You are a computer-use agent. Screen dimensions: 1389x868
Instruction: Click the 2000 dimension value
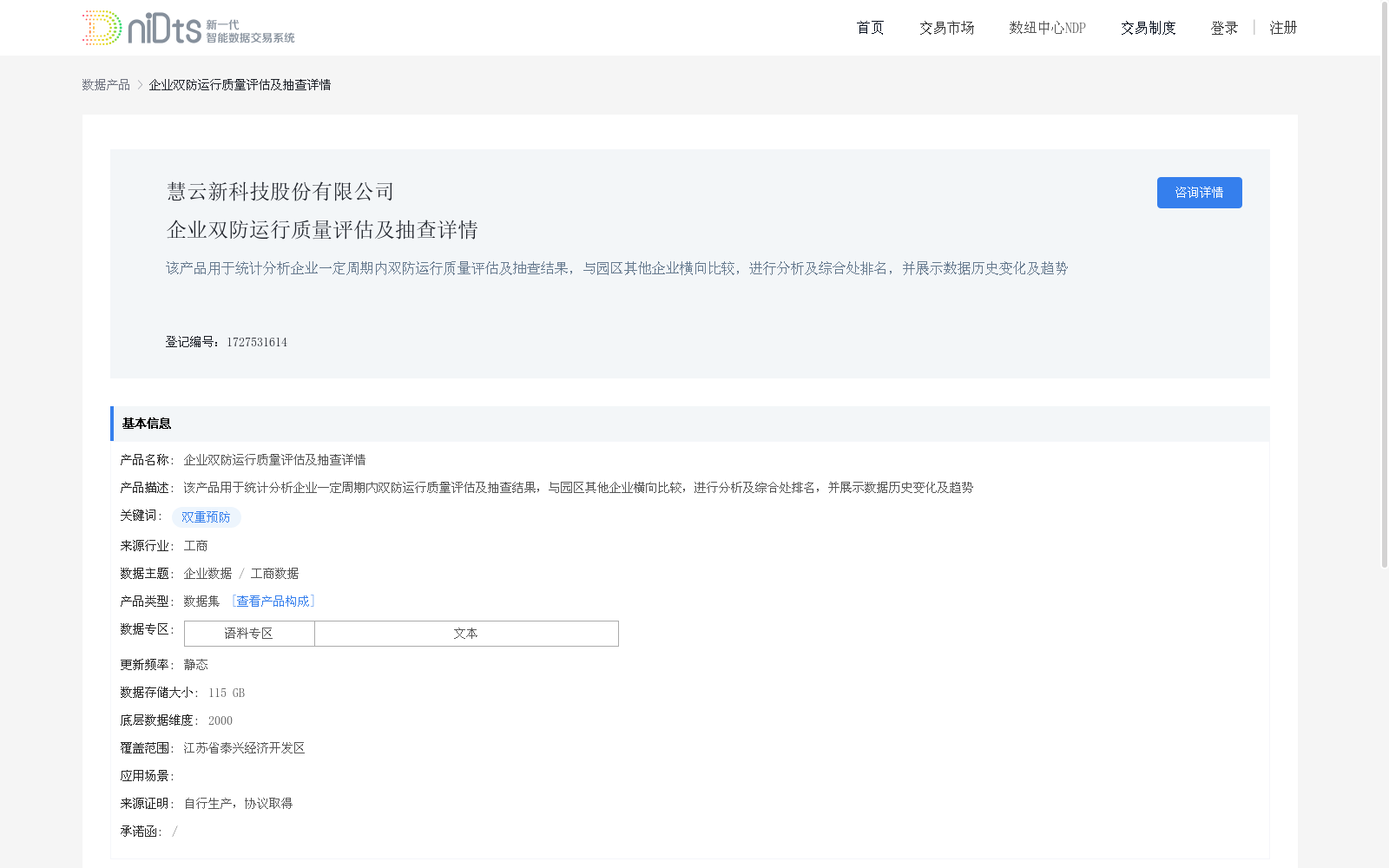221,720
